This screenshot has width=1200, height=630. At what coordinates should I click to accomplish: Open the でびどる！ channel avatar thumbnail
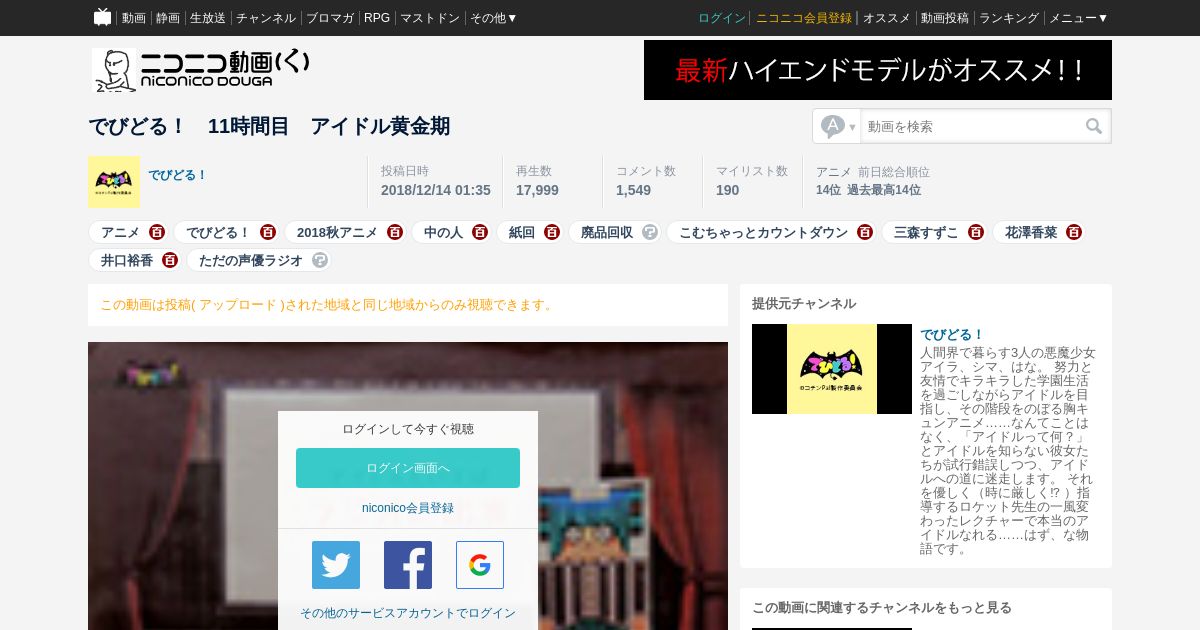coord(114,182)
